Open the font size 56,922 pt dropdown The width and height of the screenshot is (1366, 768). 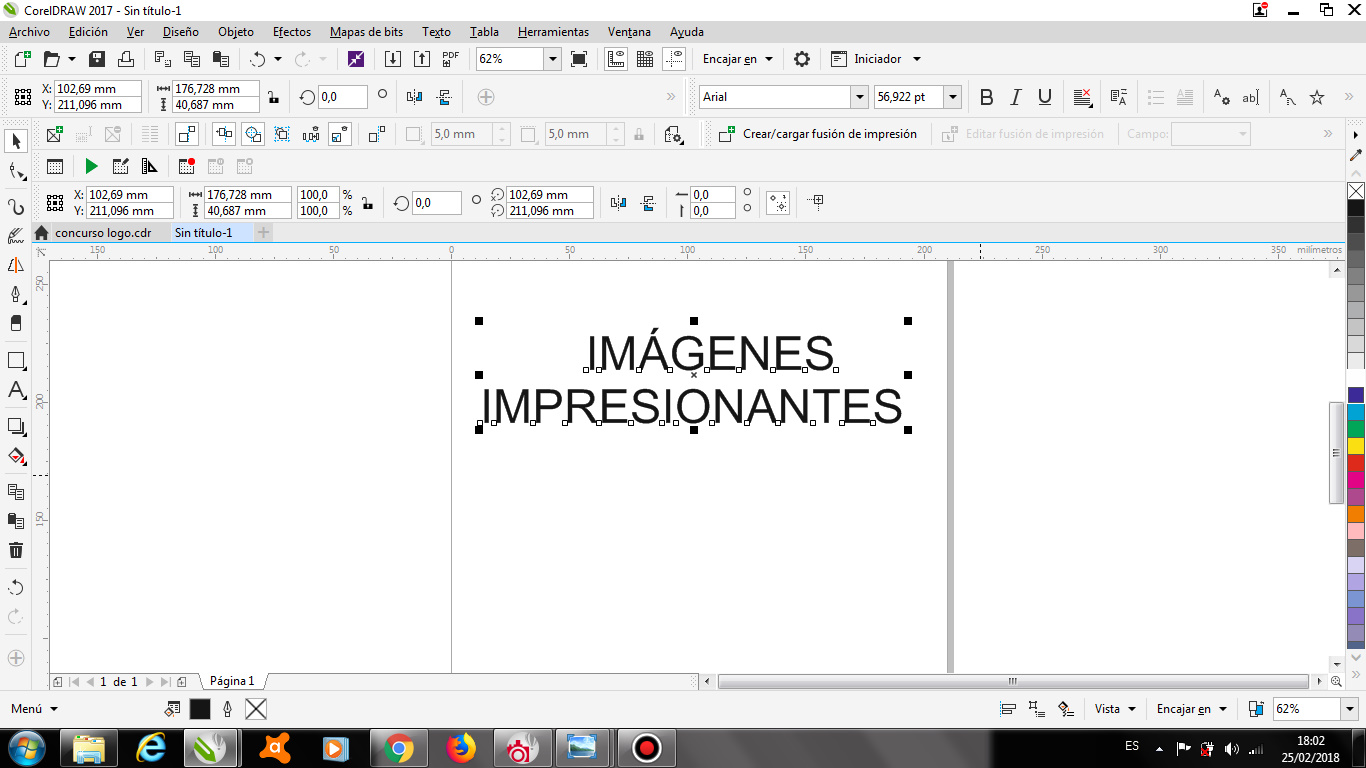coord(953,97)
